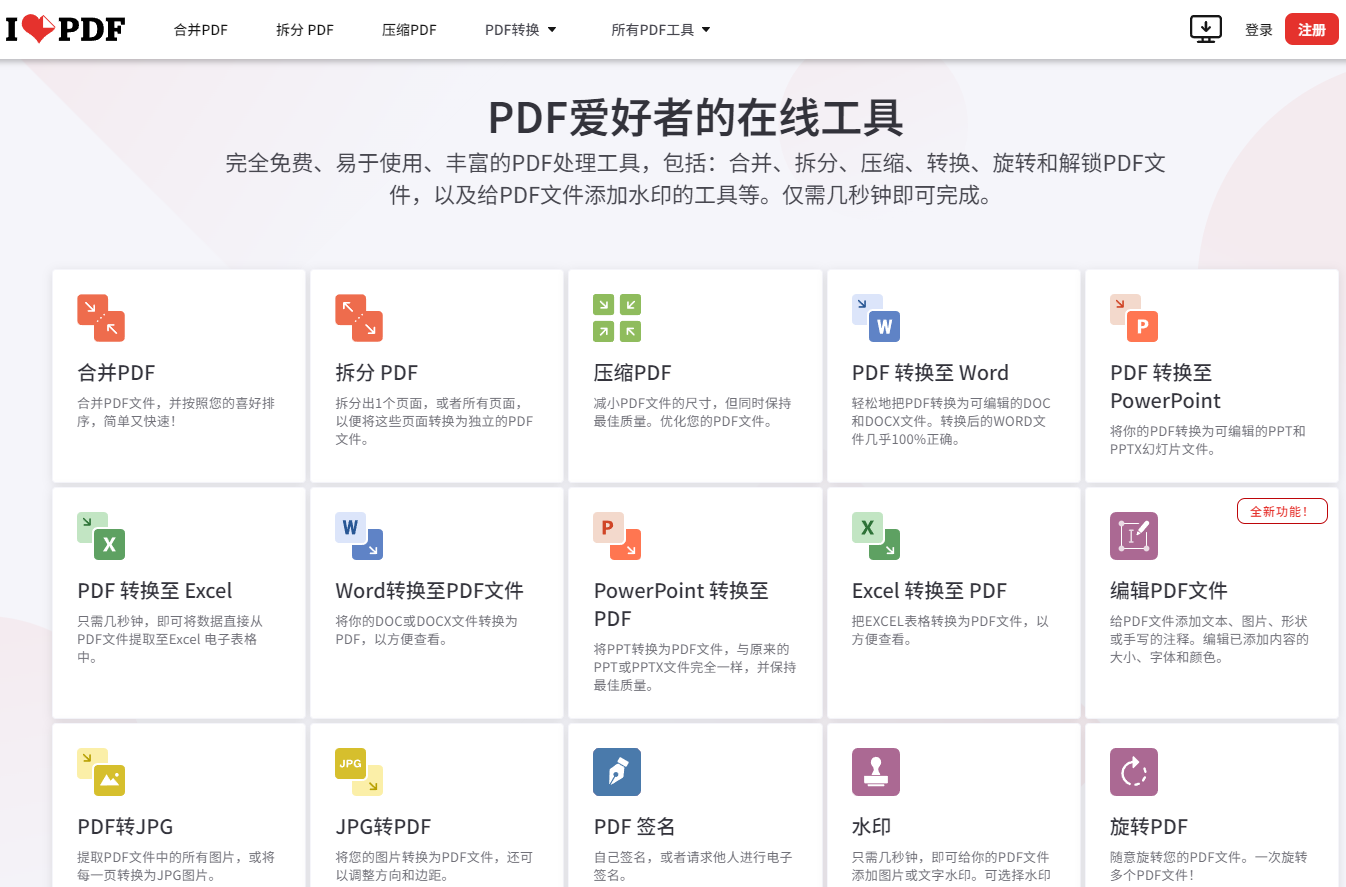1346x887 pixels.
Task: Open the PDF 签名 card title
Action: coord(634,827)
